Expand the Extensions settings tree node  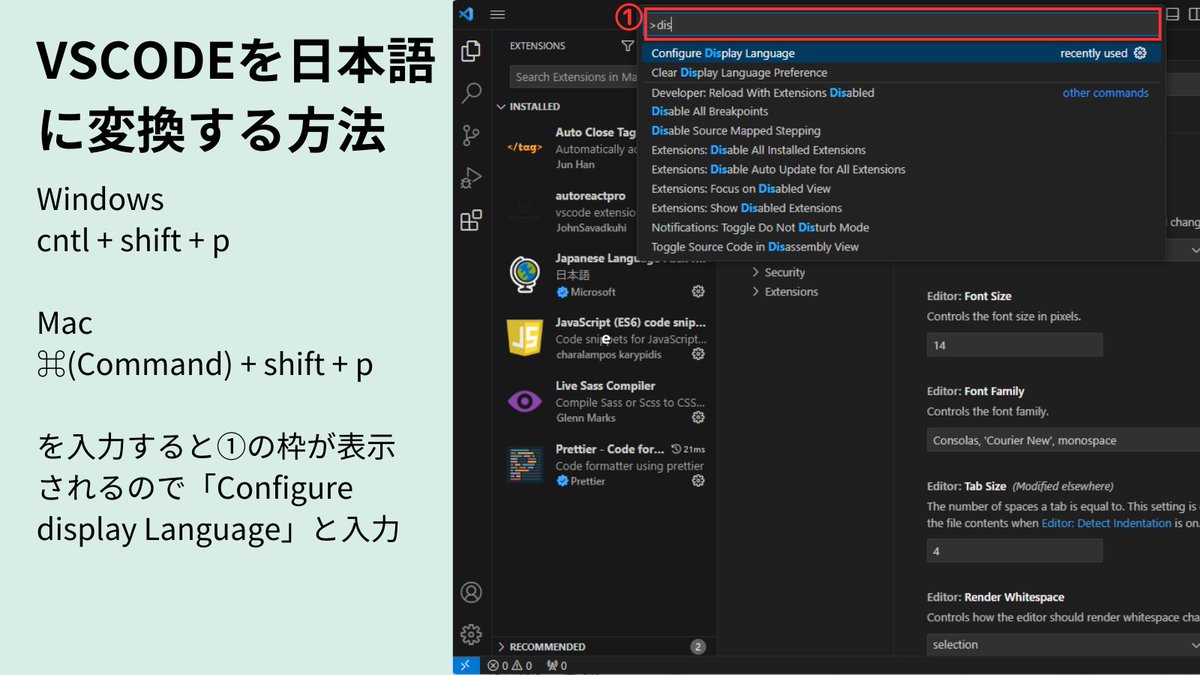pos(785,292)
